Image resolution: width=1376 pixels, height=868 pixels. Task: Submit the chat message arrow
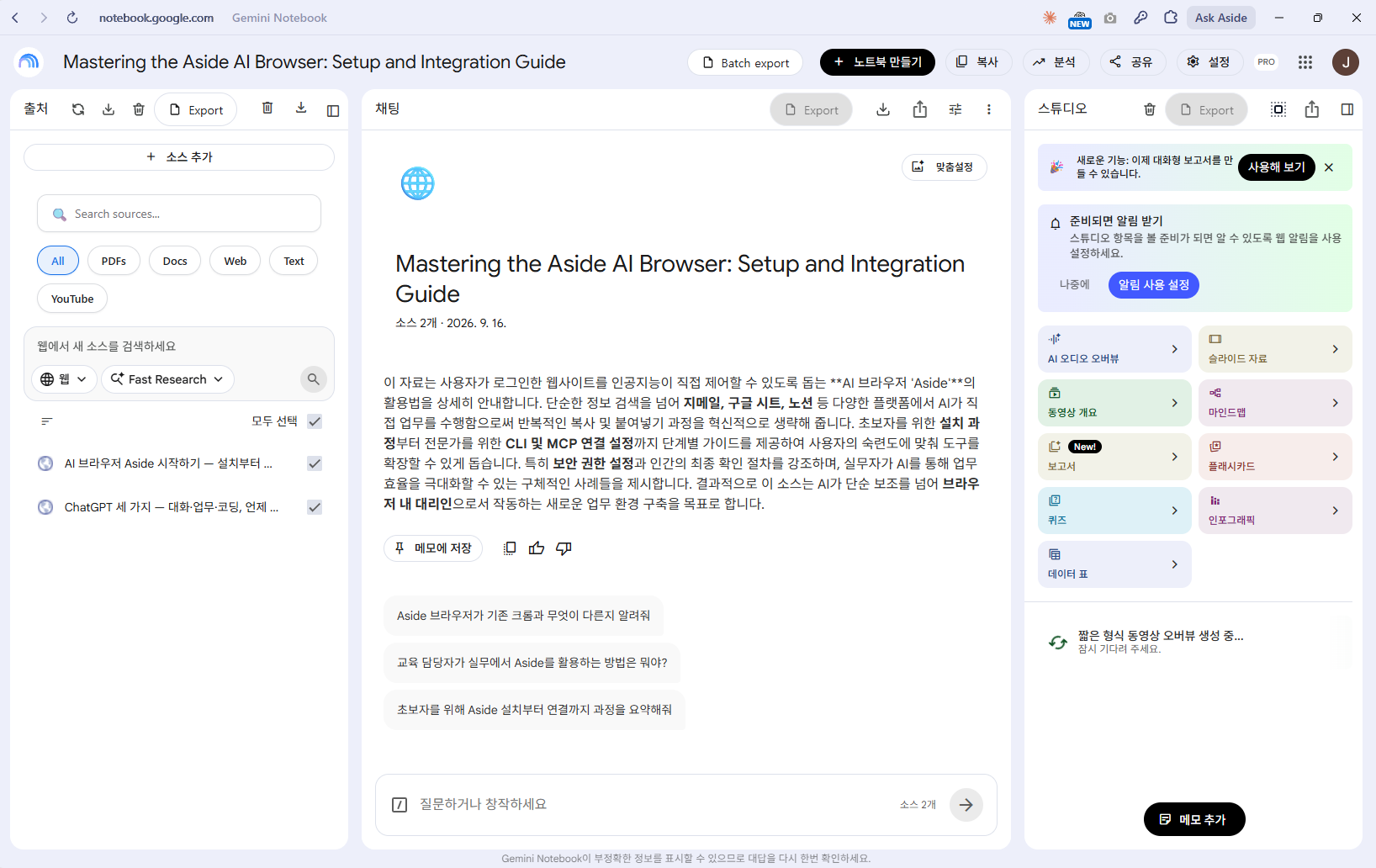tap(966, 805)
